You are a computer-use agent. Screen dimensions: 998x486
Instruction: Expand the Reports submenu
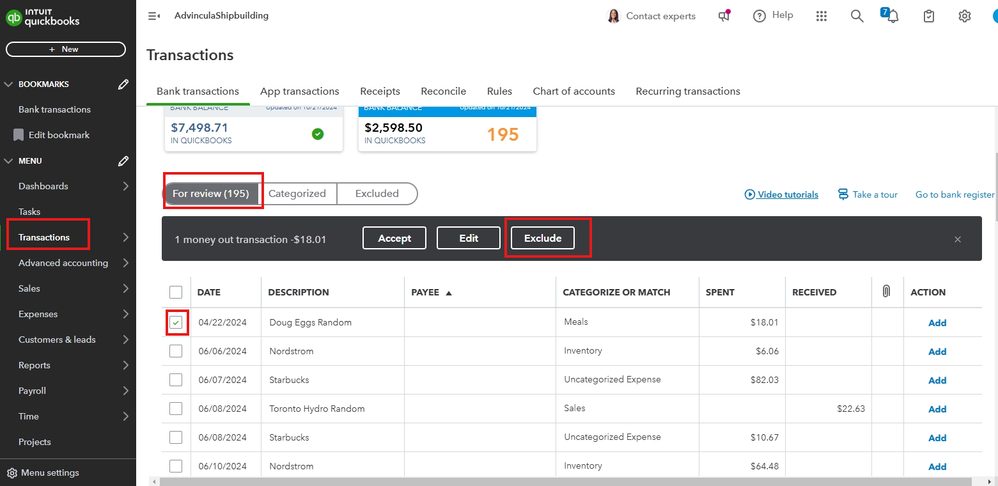125,365
